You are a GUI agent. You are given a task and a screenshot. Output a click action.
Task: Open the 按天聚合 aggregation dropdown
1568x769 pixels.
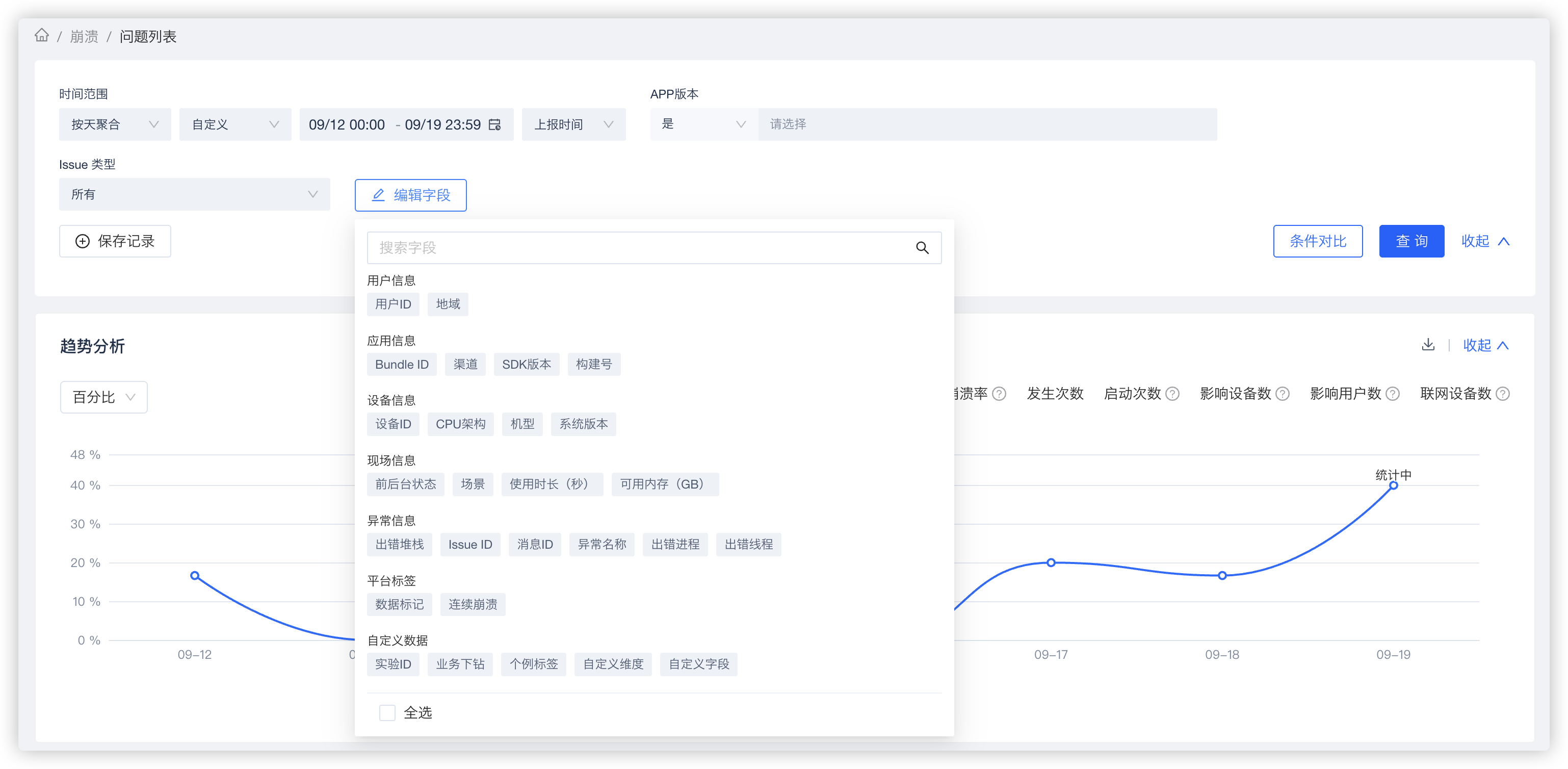pyautogui.click(x=114, y=125)
